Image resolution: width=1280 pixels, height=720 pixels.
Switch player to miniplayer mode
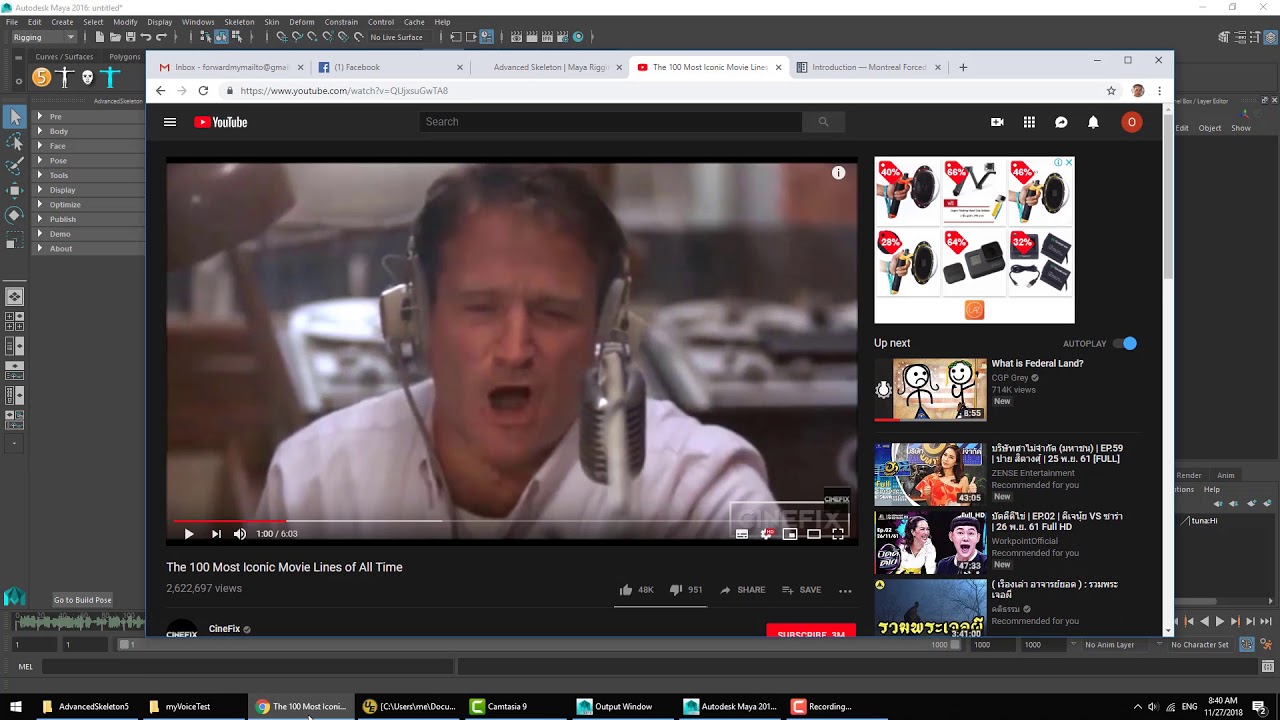pyautogui.click(x=790, y=534)
